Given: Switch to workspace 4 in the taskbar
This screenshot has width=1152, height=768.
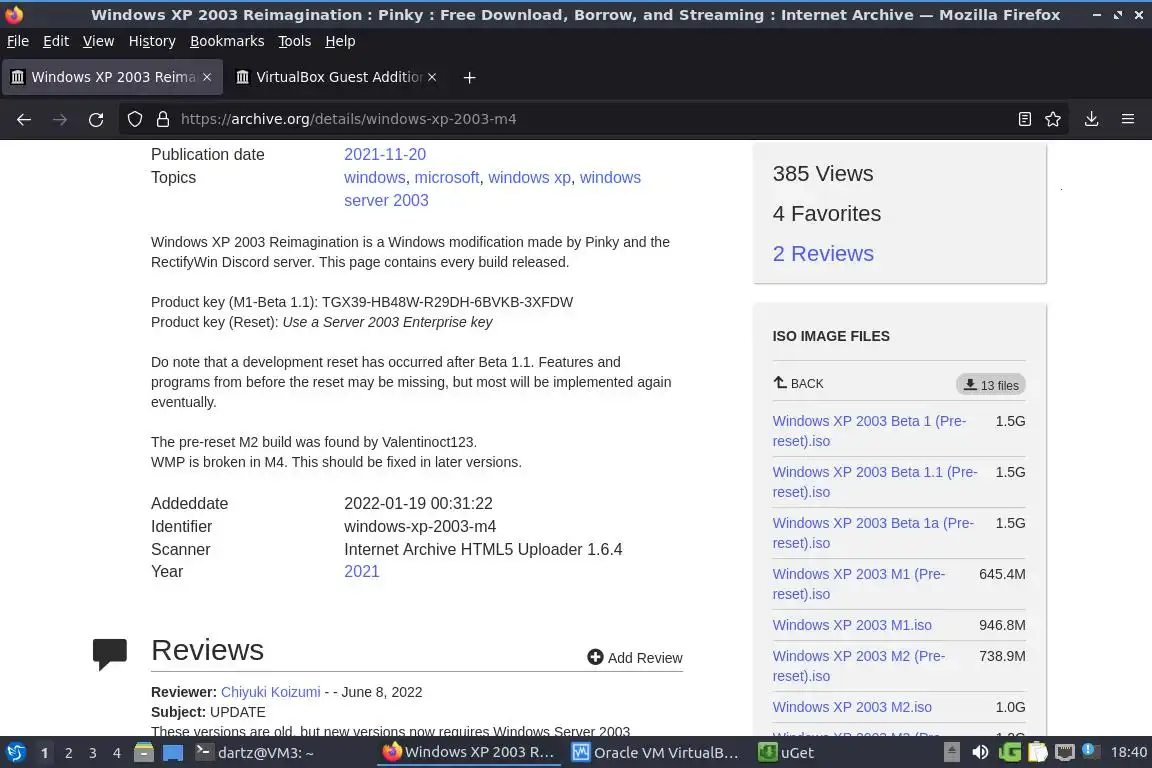Looking at the screenshot, I should (117, 753).
